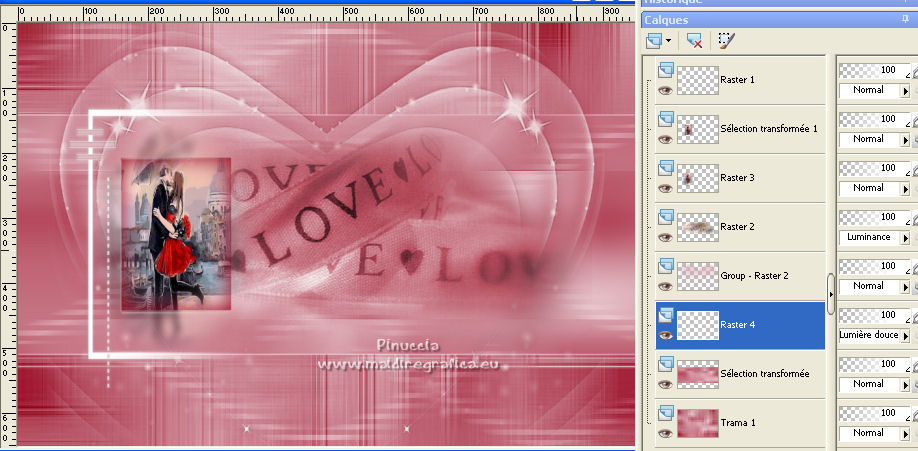Pin the Calques panel with pushpin icon
The image size is (918, 451).
[x=906, y=20]
